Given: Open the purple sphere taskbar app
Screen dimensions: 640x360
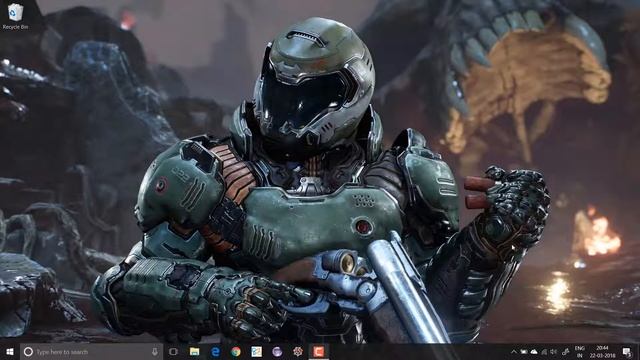Looking at the screenshot, I should pyautogui.click(x=277, y=351).
